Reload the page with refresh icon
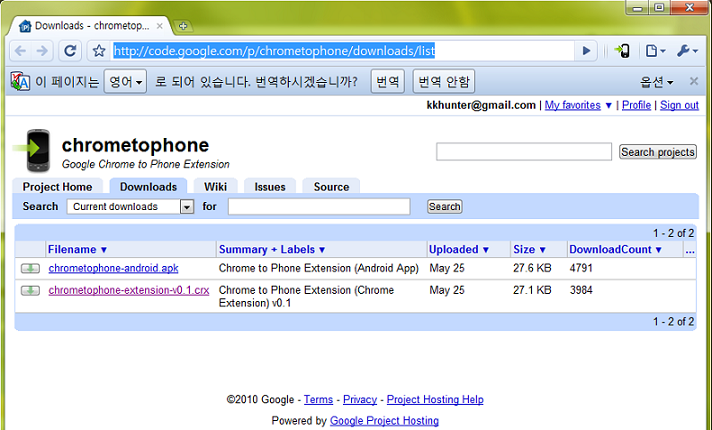Screen dimensions: 712x430 click(x=70, y=51)
